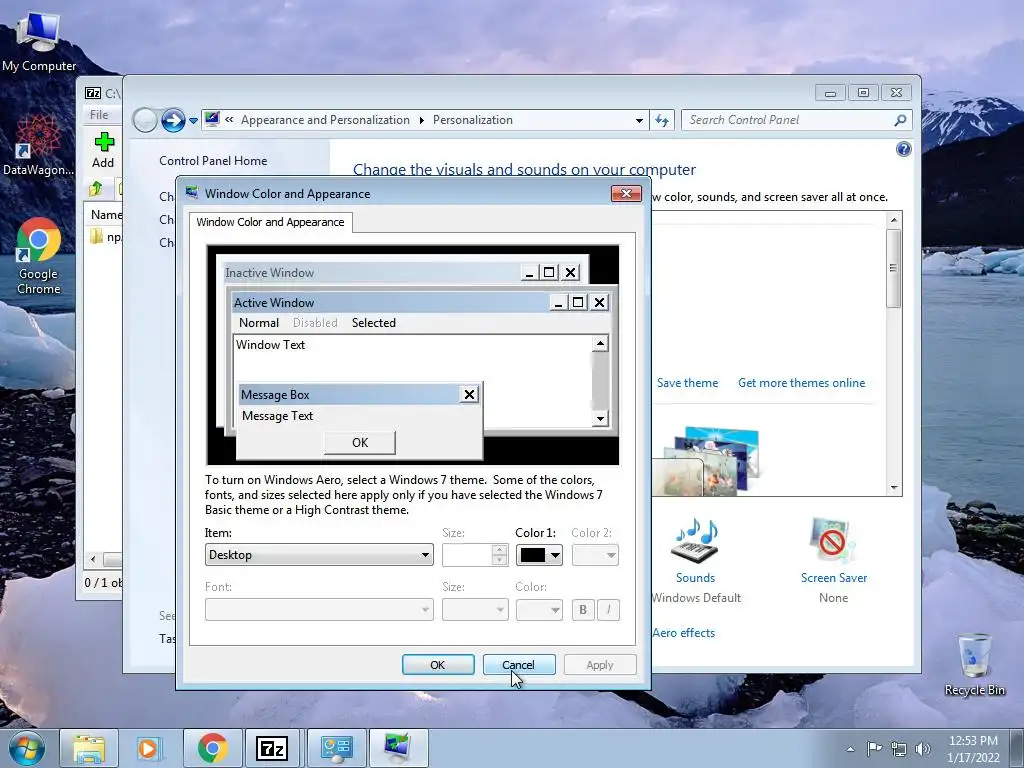The image size is (1024, 768).
Task: Open Control Panel Home link
Action: click(213, 161)
